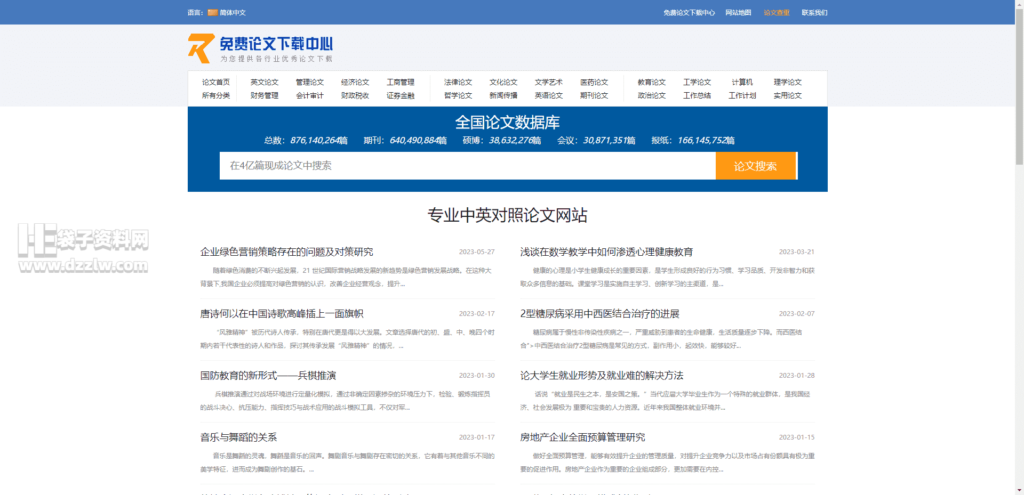Image resolution: width=1024 pixels, height=495 pixels.
Task: Open article 浅谈在数学教学中如何渗透心理健康教育
Action: point(607,252)
